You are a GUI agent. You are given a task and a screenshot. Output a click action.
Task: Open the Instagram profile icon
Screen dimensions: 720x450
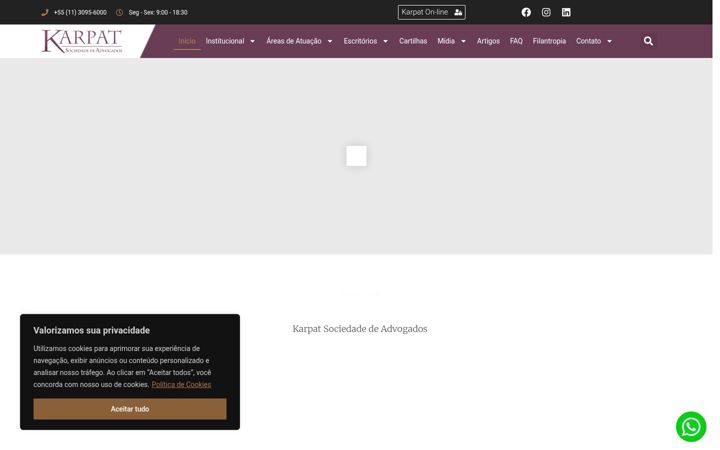coord(546,12)
